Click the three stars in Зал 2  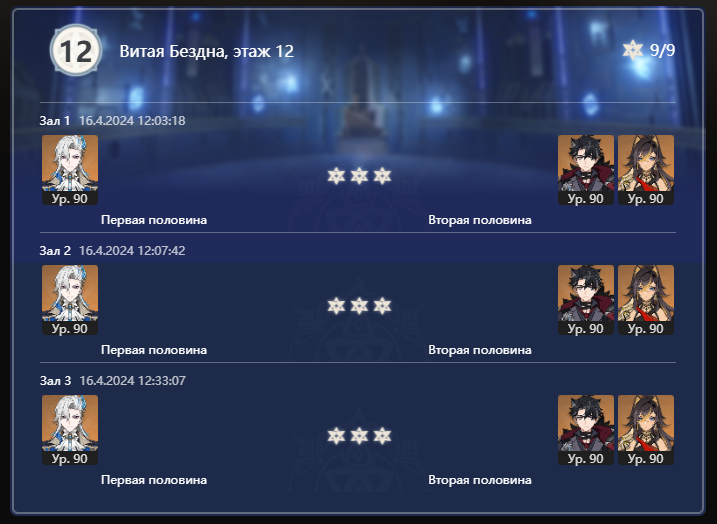pos(359,306)
